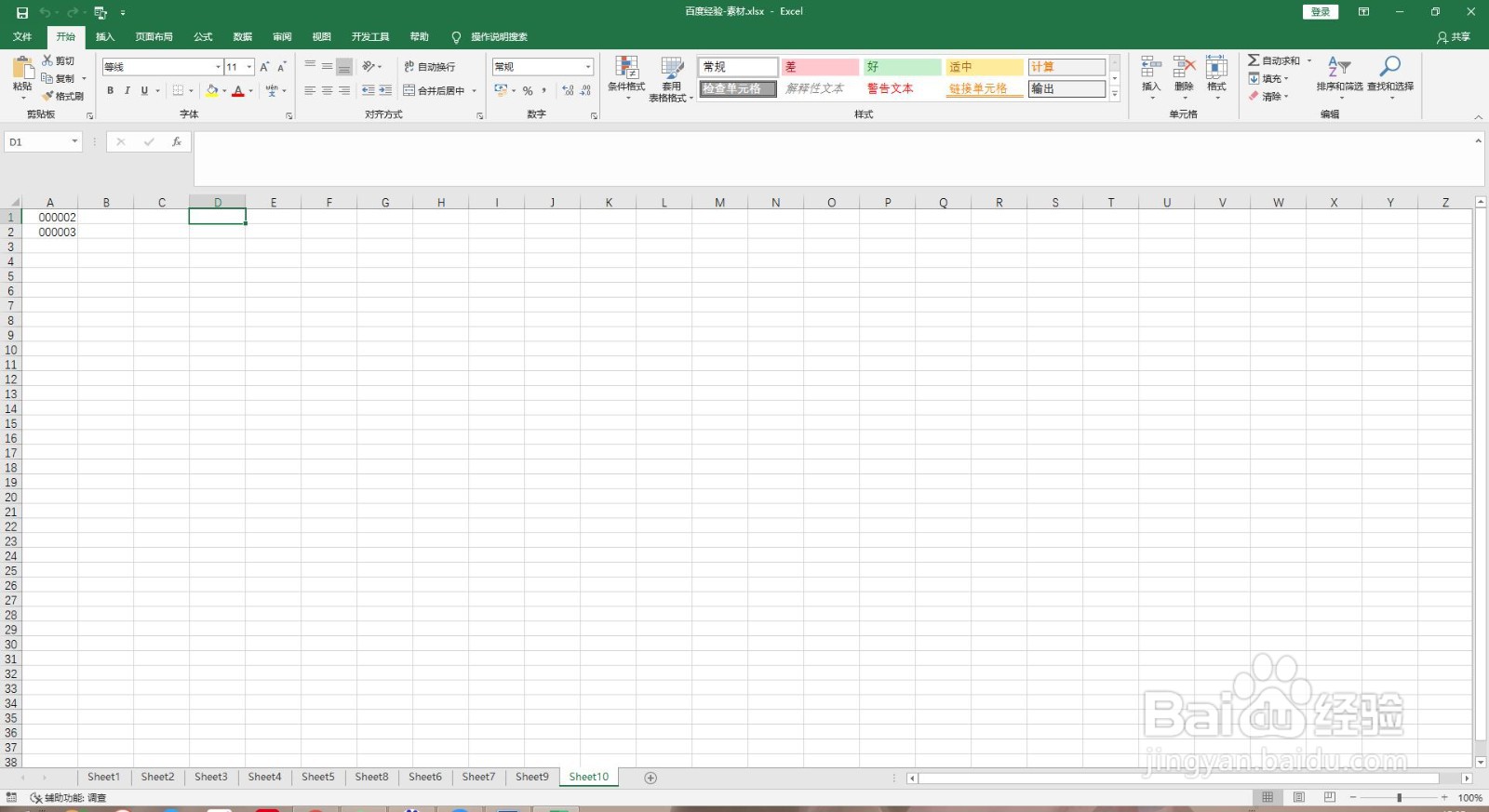Click the decrease indent icon
1489x812 pixels.
(369, 90)
